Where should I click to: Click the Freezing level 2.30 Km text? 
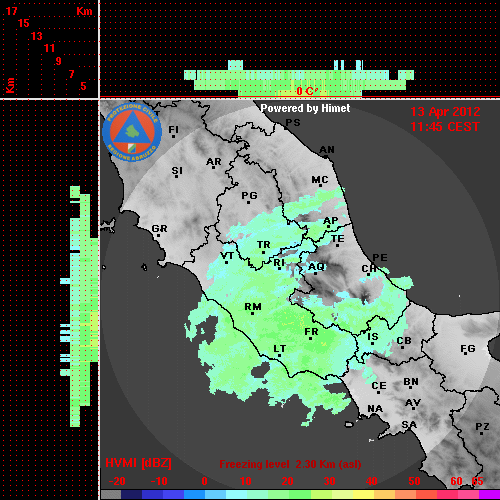tap(290, 464)
